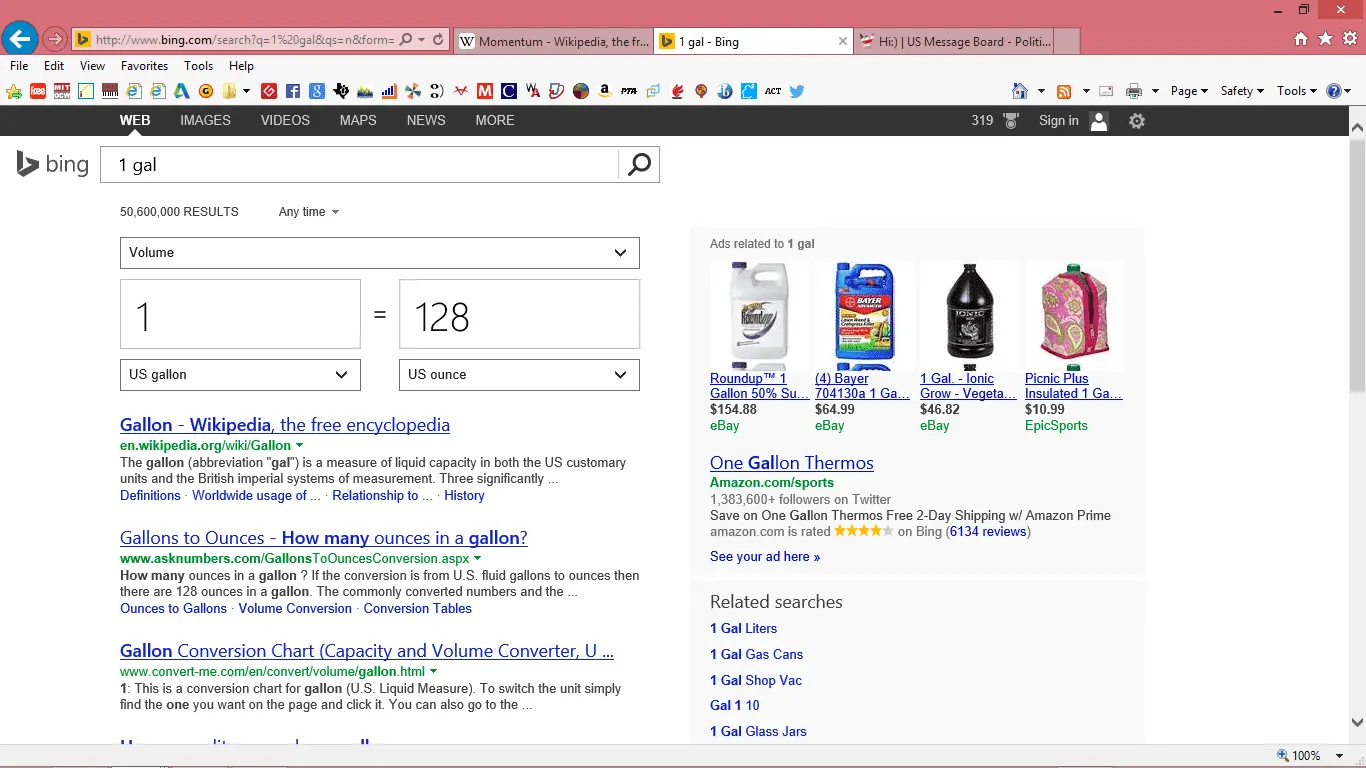Screen dimensions: 1366x768
Task: Open the Tools dropdown in command bar
Action: tap(1297, 91)
